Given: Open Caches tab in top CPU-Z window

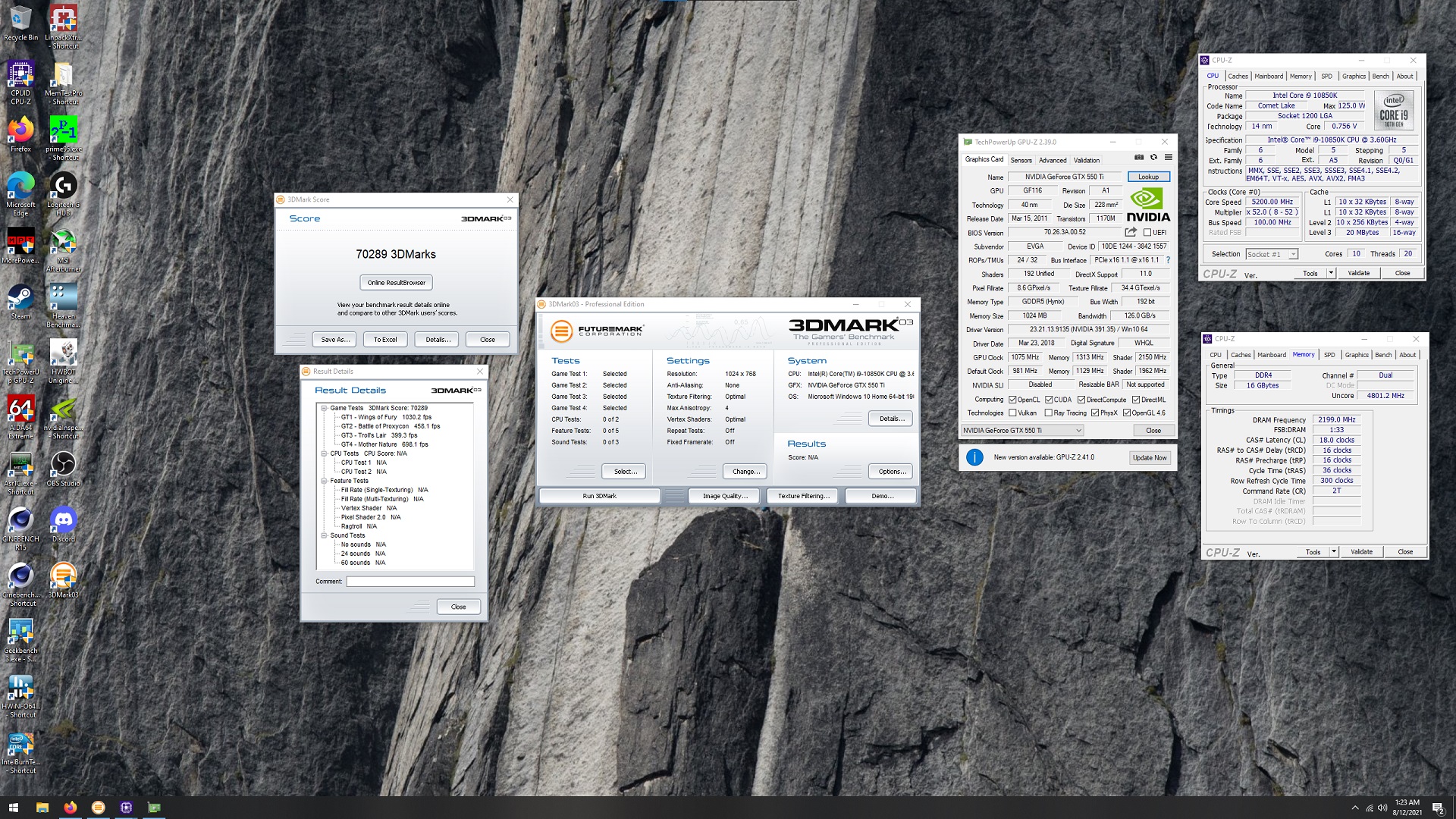Looking at the screenshot, I should (1238, 76).
